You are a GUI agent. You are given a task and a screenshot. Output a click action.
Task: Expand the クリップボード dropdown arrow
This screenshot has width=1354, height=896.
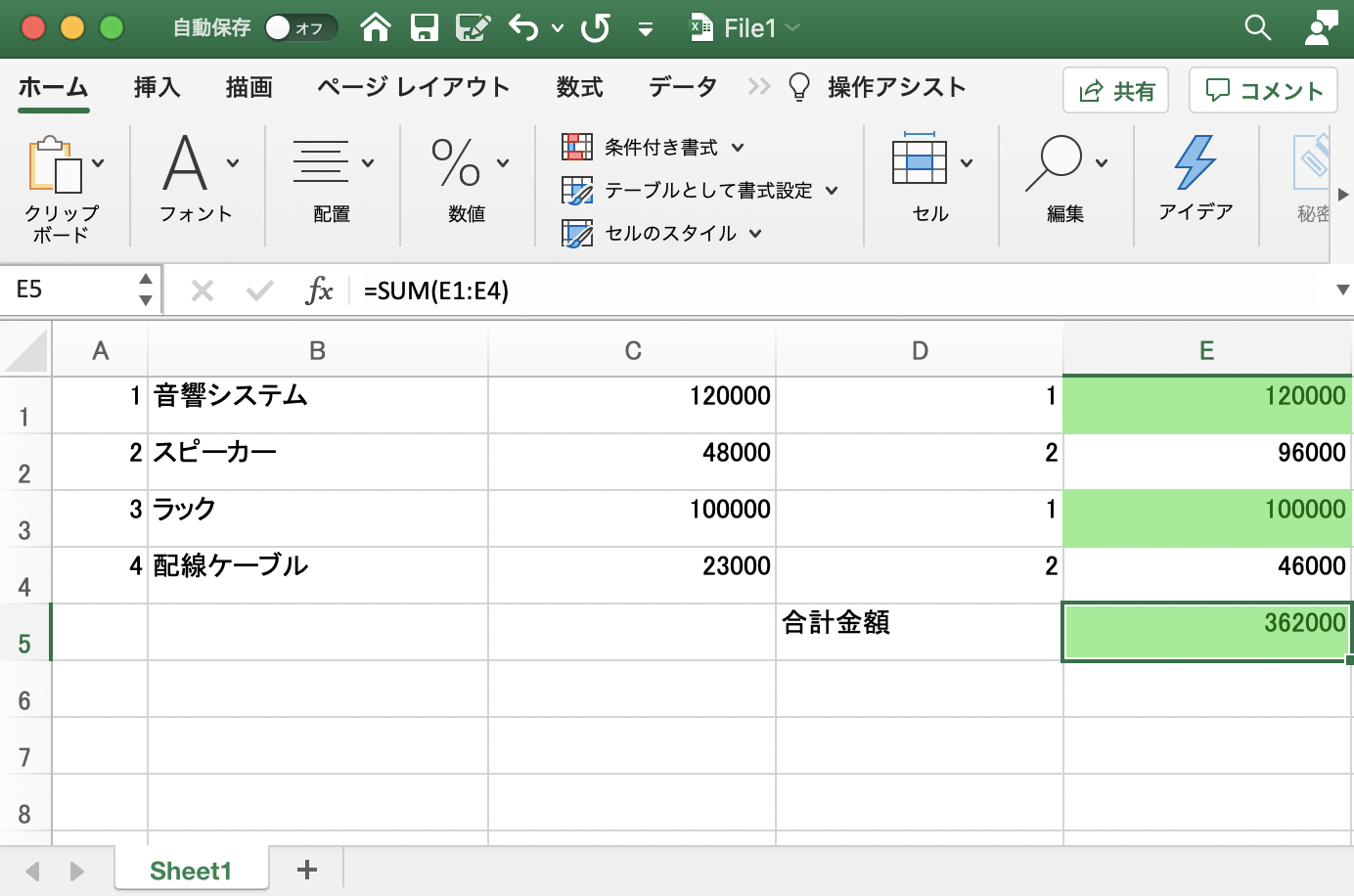click(x=98, y=163)
